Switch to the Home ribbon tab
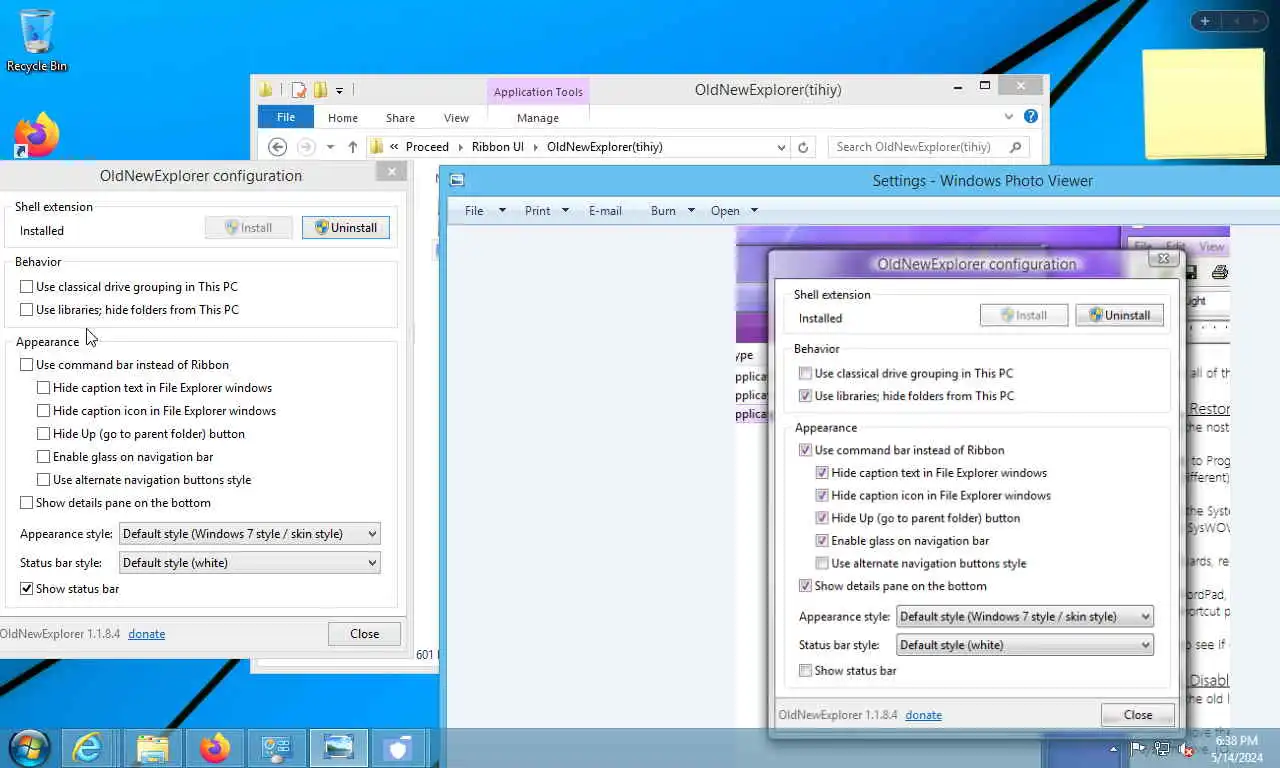 point(343,118)
